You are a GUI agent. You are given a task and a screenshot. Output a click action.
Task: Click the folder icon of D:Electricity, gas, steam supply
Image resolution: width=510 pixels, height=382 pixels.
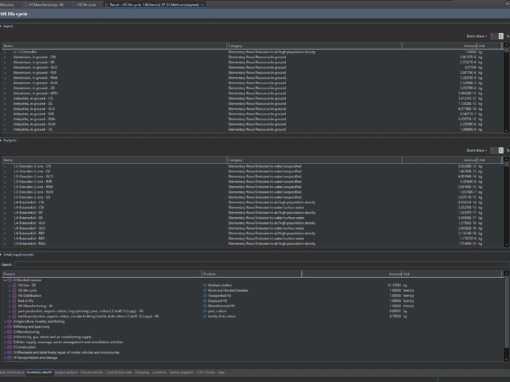tap(10, 337)
